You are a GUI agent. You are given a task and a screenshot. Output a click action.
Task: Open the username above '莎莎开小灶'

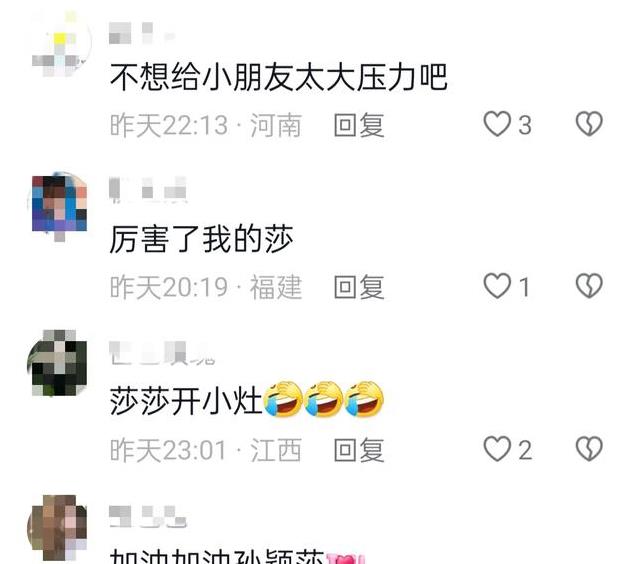[x=161, y=353]
